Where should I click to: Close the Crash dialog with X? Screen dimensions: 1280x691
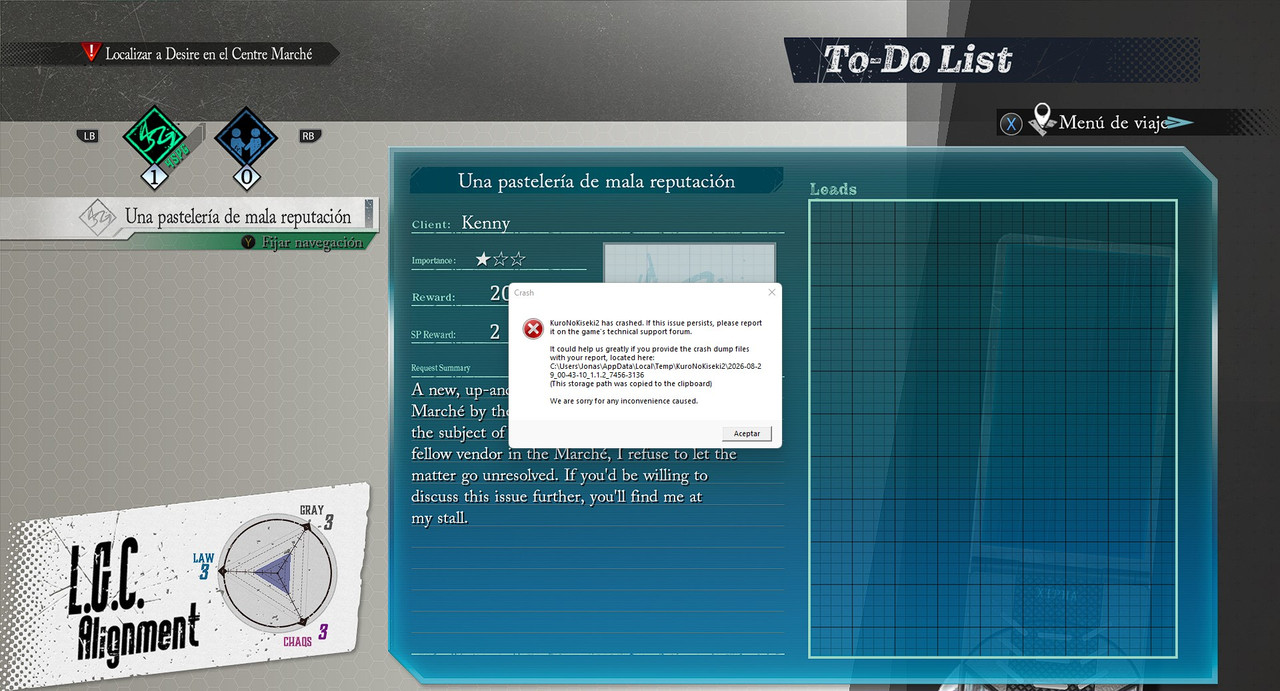coord(771,293)
